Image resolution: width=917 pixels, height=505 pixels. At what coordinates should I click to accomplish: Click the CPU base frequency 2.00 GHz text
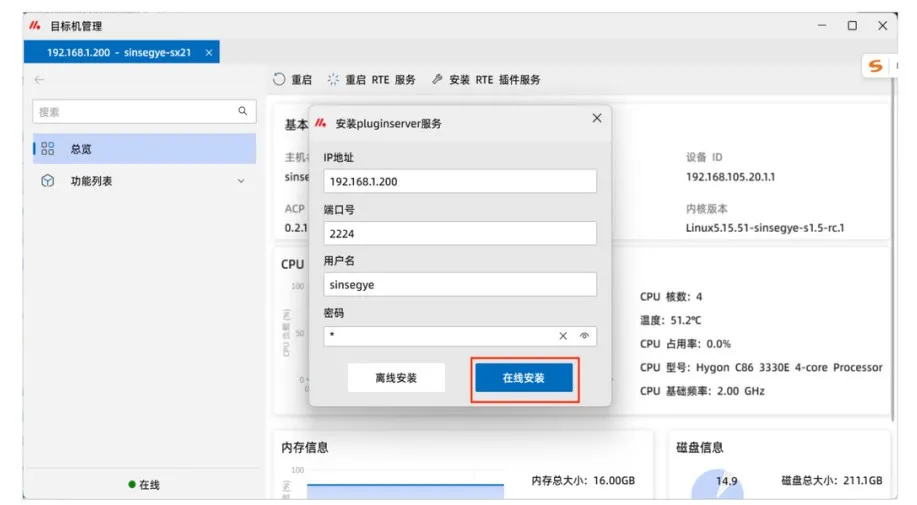point(702,391)
